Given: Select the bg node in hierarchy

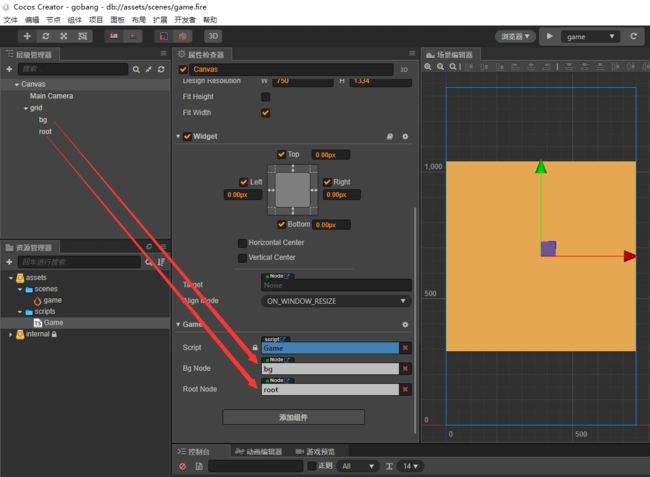Looking at the screenshot, I should click(43, 120).
